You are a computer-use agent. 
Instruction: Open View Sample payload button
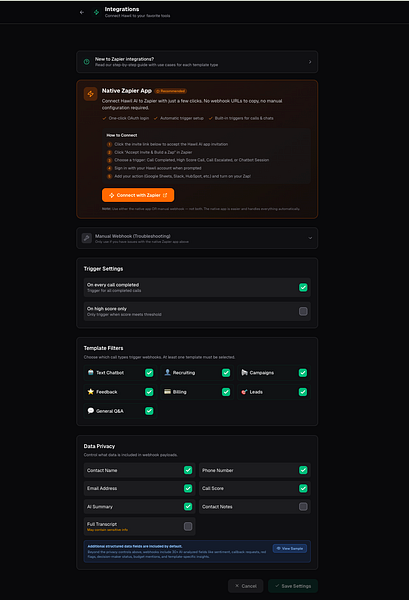click(x=290, y=548)
